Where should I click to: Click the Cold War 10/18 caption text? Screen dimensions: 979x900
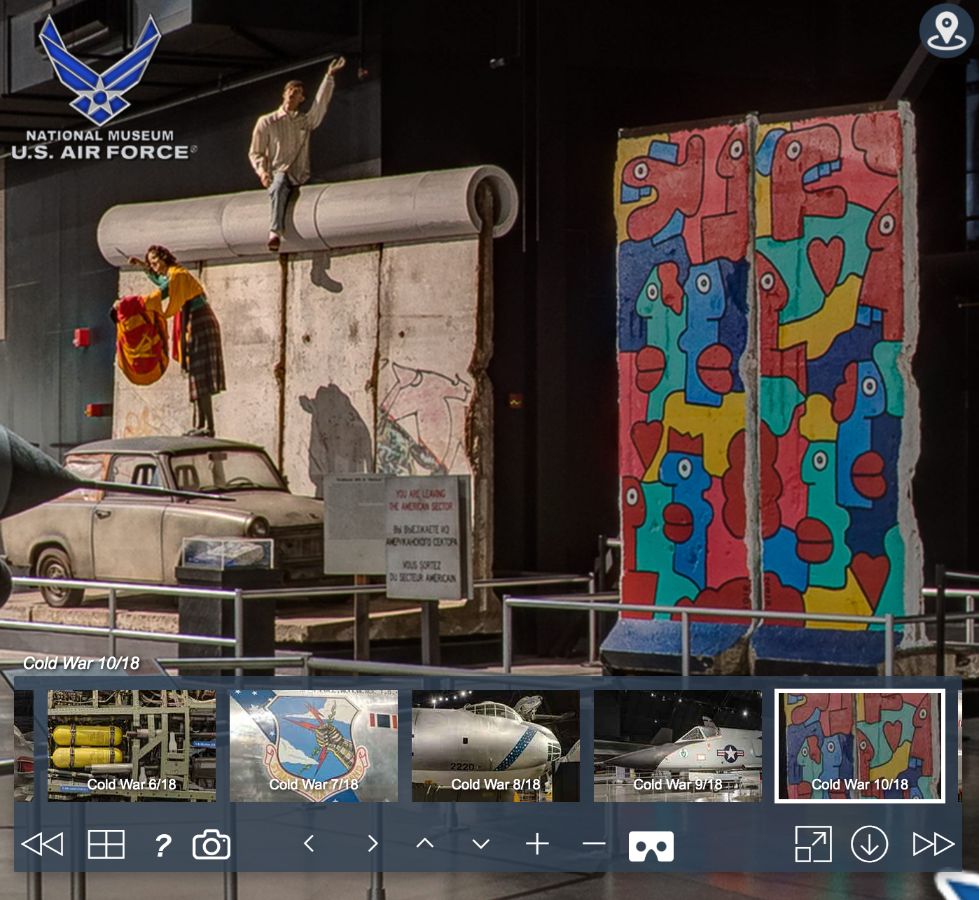(x=81, y=663)
